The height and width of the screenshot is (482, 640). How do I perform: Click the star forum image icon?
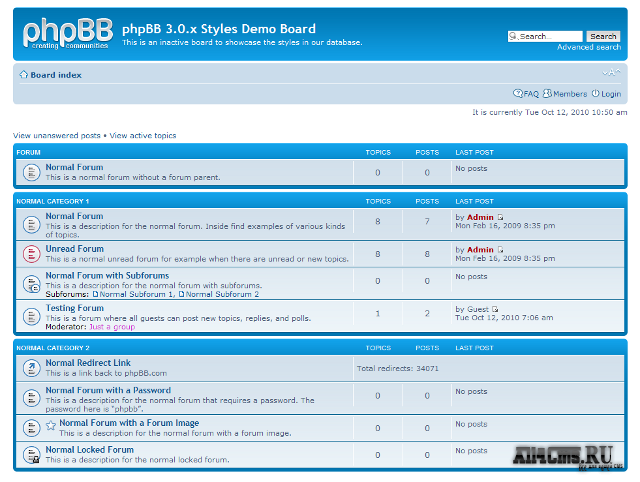[x=51, y=425]
